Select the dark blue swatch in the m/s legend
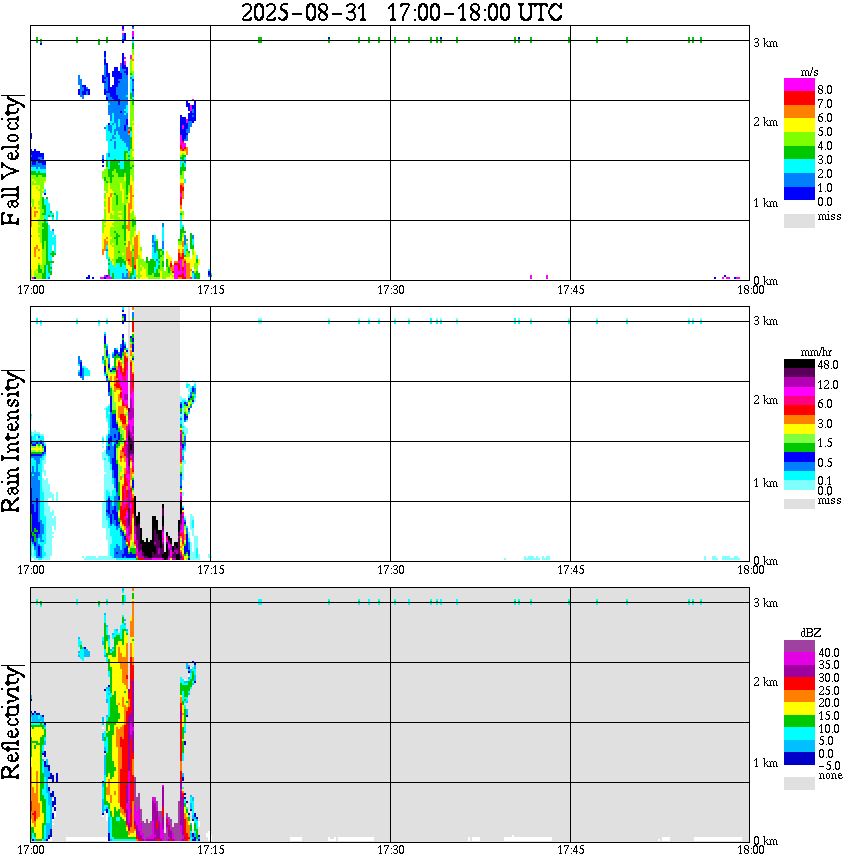The image size is (850, 868). 799,193
